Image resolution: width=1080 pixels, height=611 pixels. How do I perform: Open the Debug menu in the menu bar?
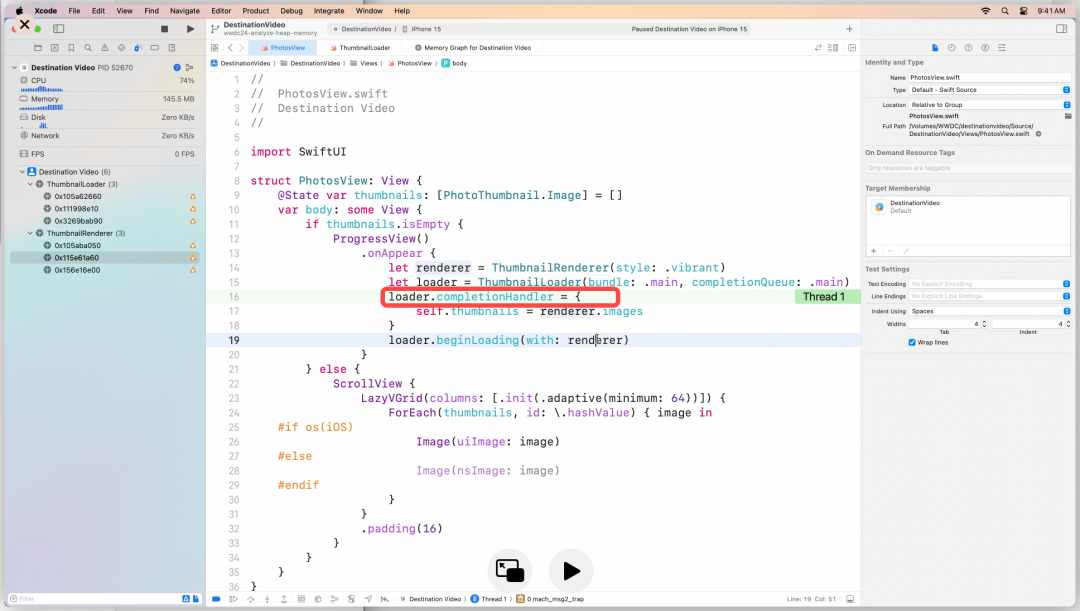pyautogui.click(x=291, y=11)
